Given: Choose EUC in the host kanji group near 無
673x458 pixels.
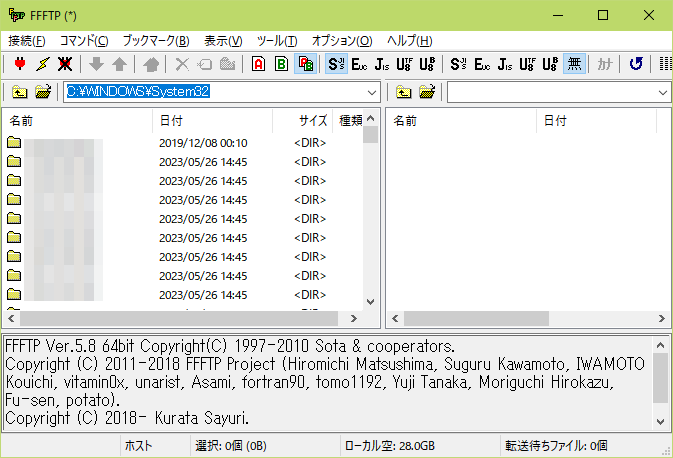Looking at the screenshot, I should (482, 64).
